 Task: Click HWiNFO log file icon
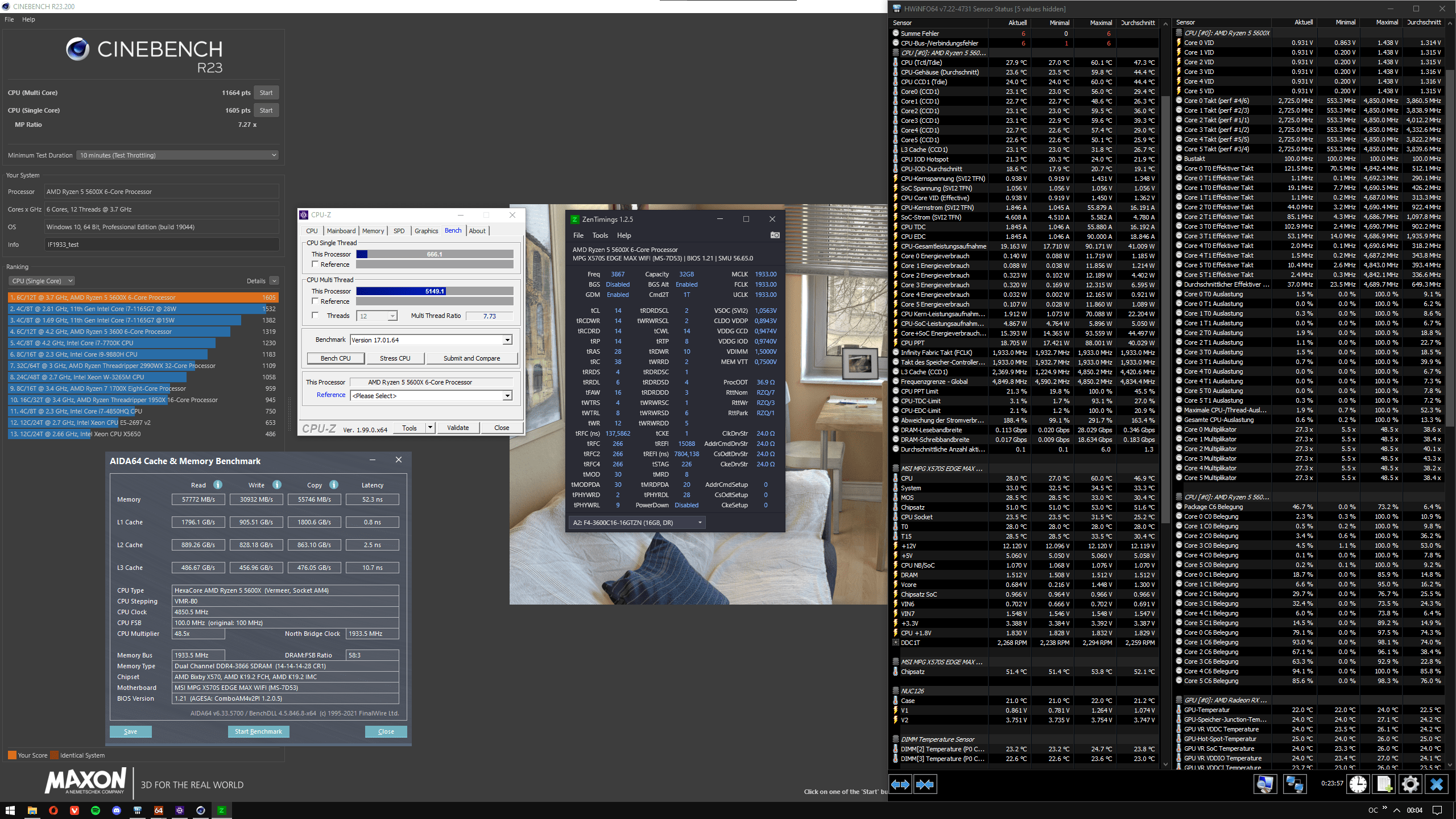coord(1384,784)
